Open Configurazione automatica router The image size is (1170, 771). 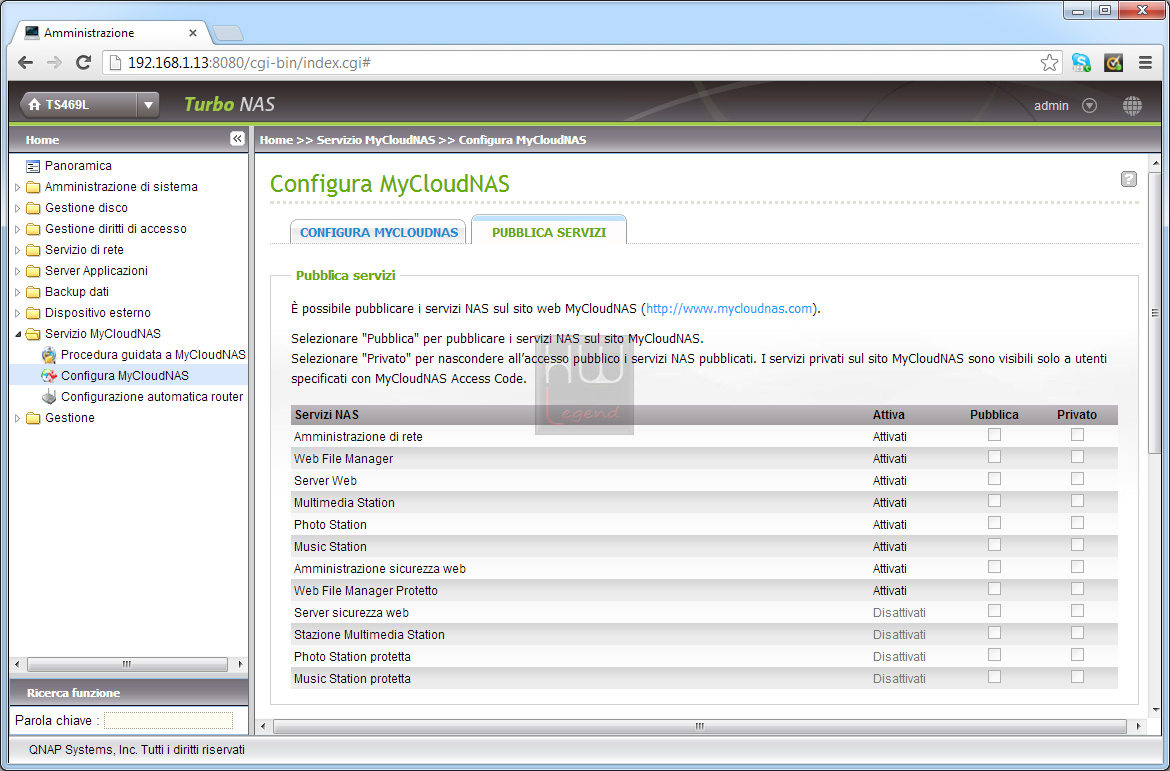click(152, 396)
